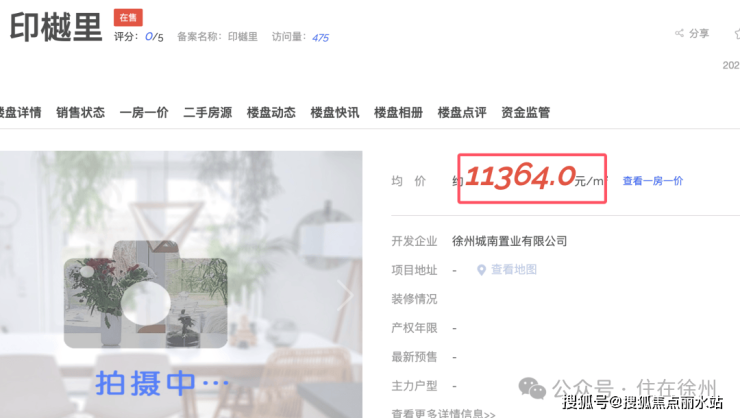Open the 查看地图 link
The image size is (740, 418).
[x=514, y=269]
